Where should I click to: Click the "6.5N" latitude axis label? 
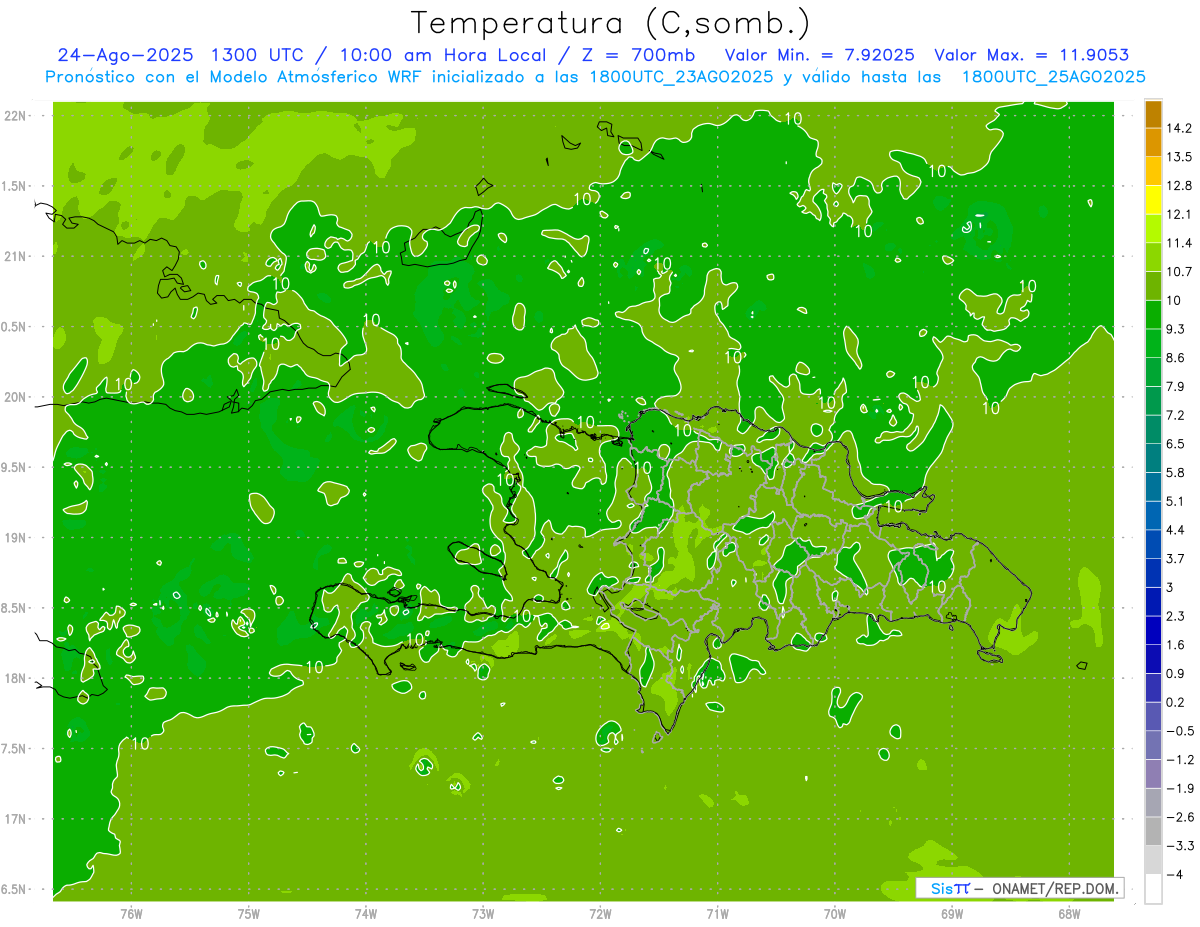click(14, 889)
